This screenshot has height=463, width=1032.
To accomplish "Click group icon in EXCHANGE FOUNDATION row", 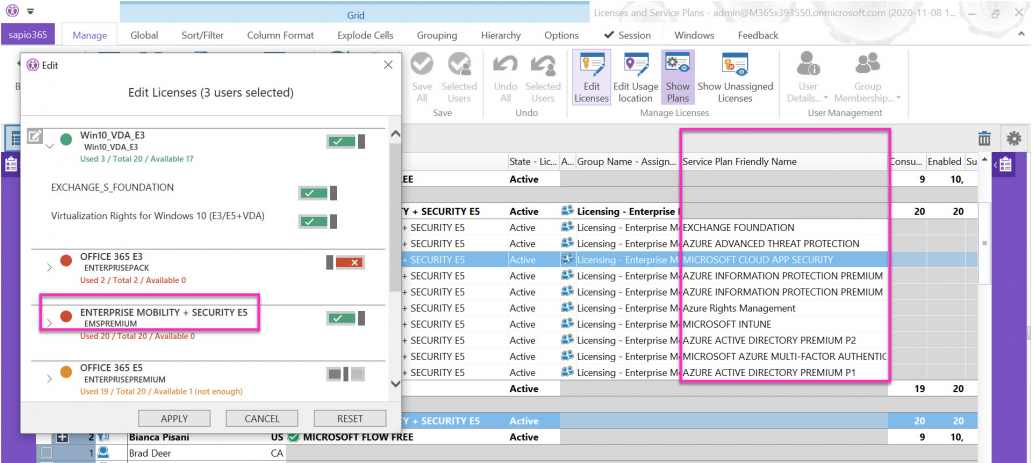I will (567, 227).
